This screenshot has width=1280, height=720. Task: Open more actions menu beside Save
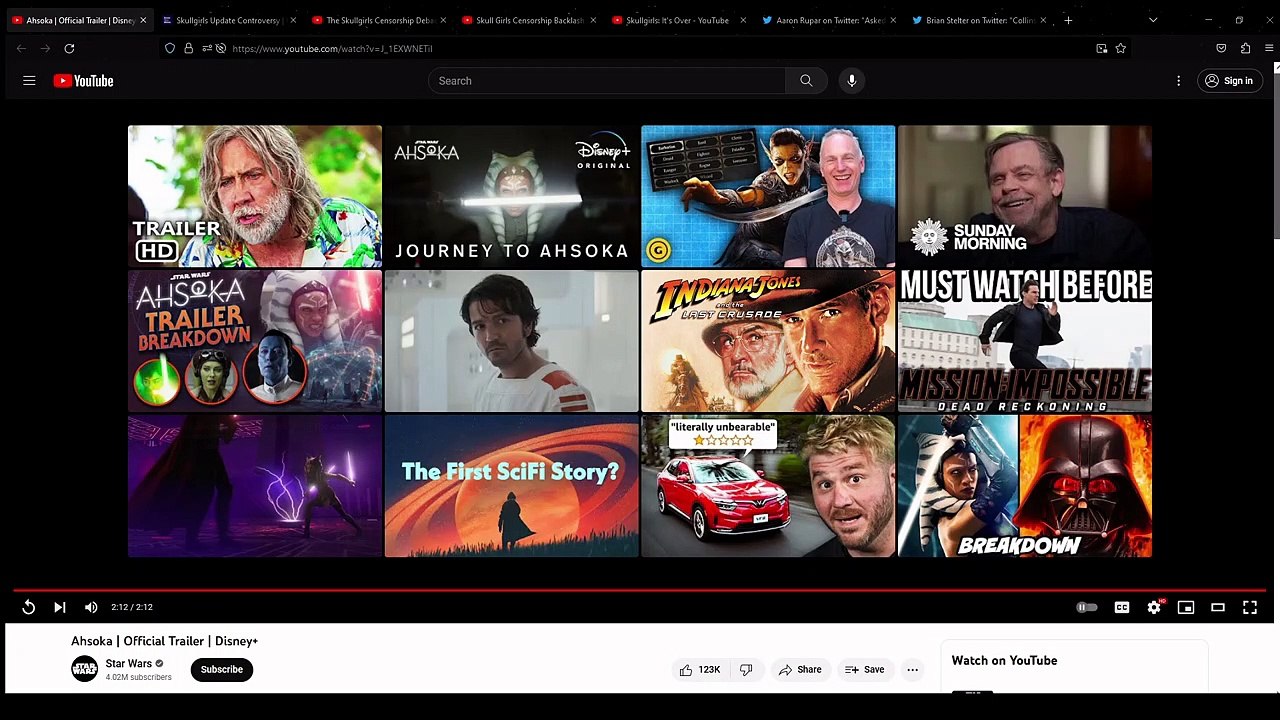point(912,670)
